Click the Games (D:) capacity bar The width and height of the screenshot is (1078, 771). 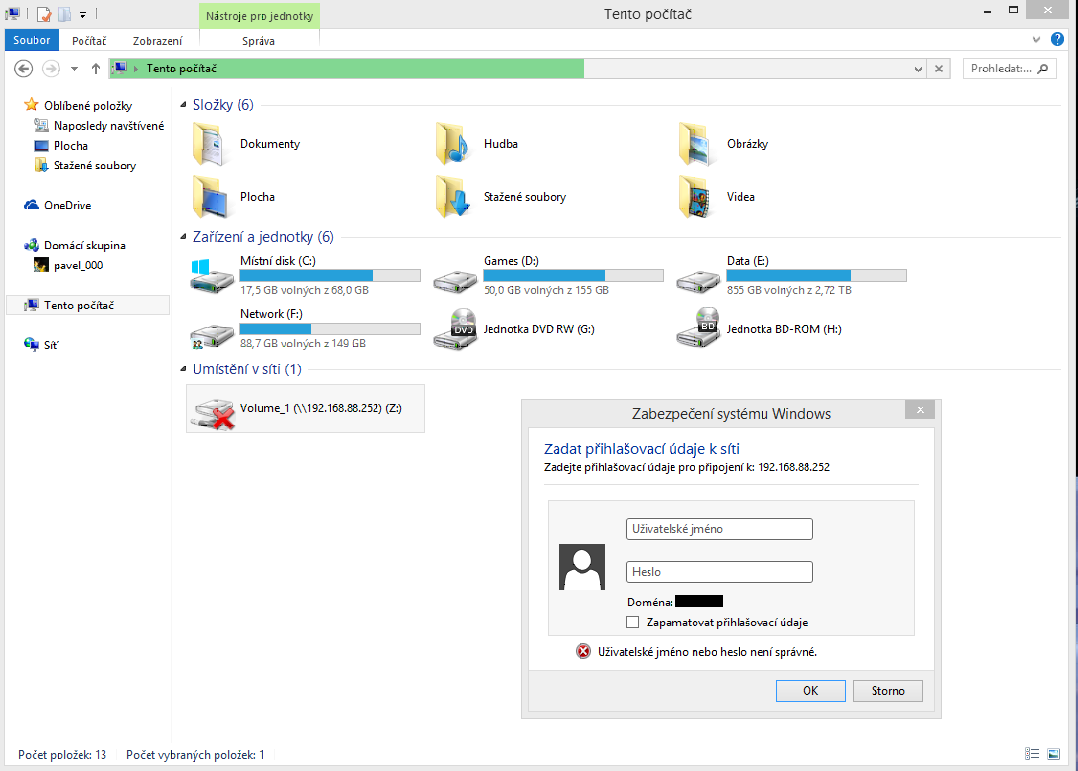tap(573, 275)
